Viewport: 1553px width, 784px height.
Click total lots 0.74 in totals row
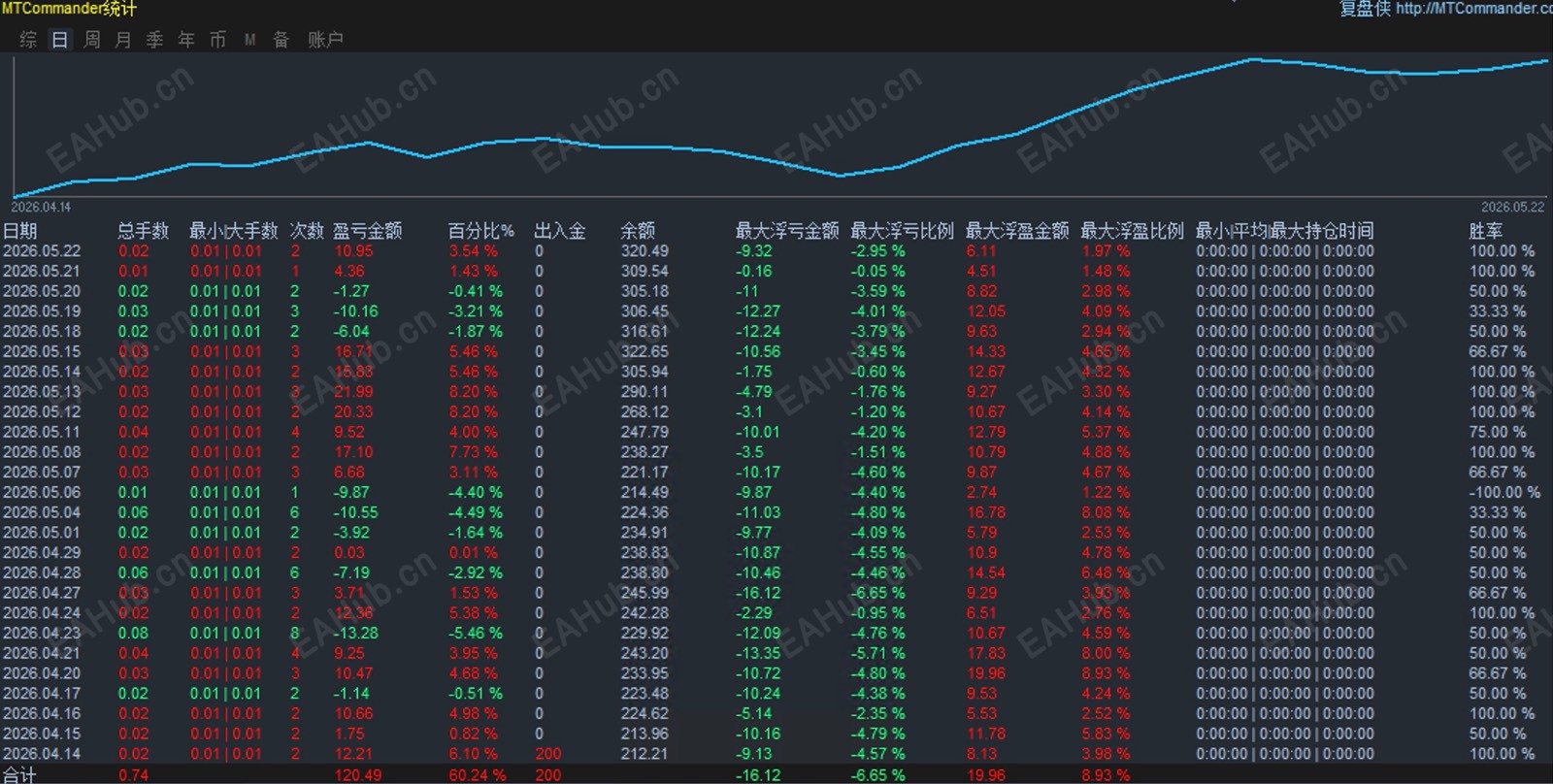click(x=133, y=775)
